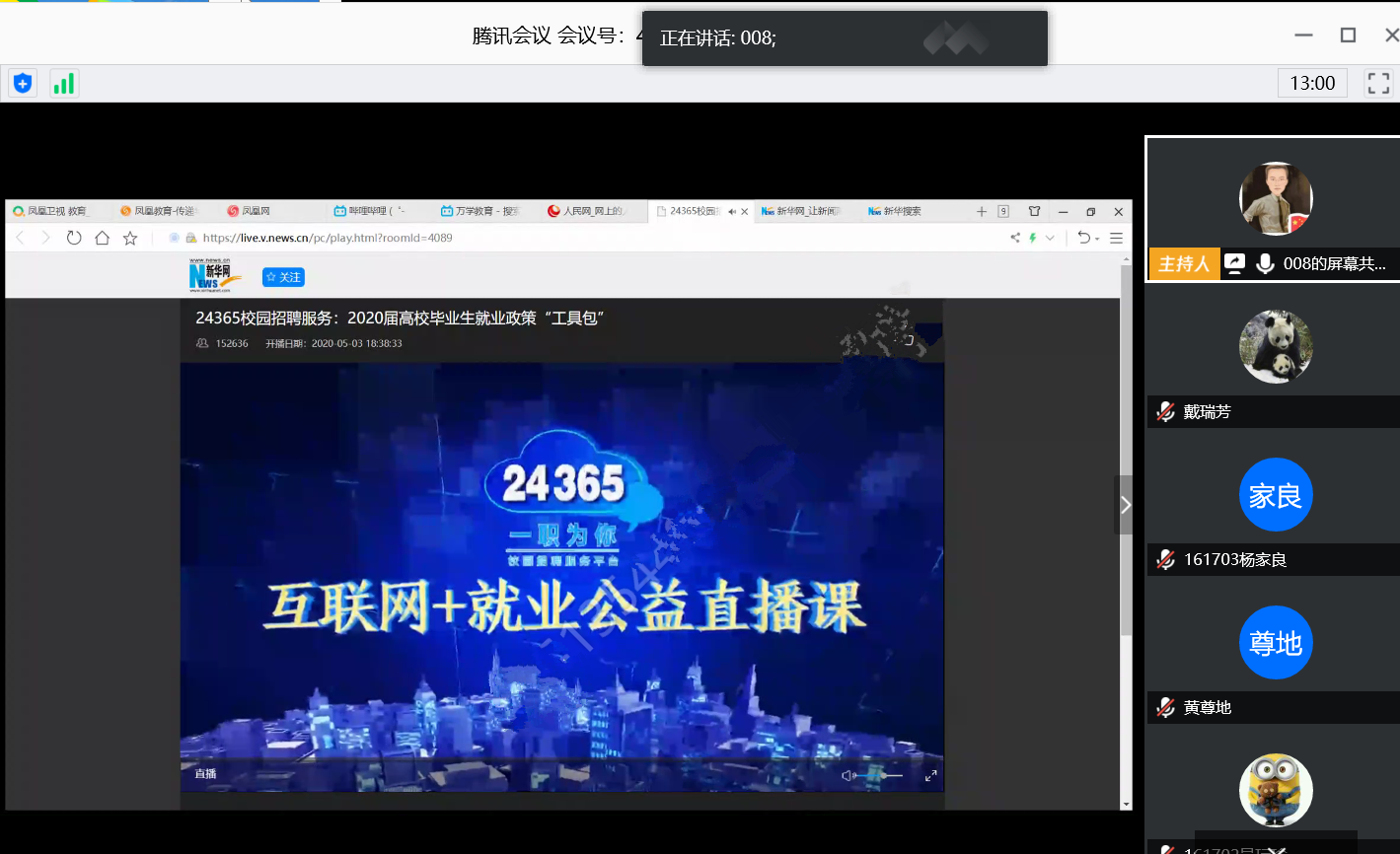1400x854 pixels.
Task: Click the 关注 follow button
Action: (x=283, y=277)
